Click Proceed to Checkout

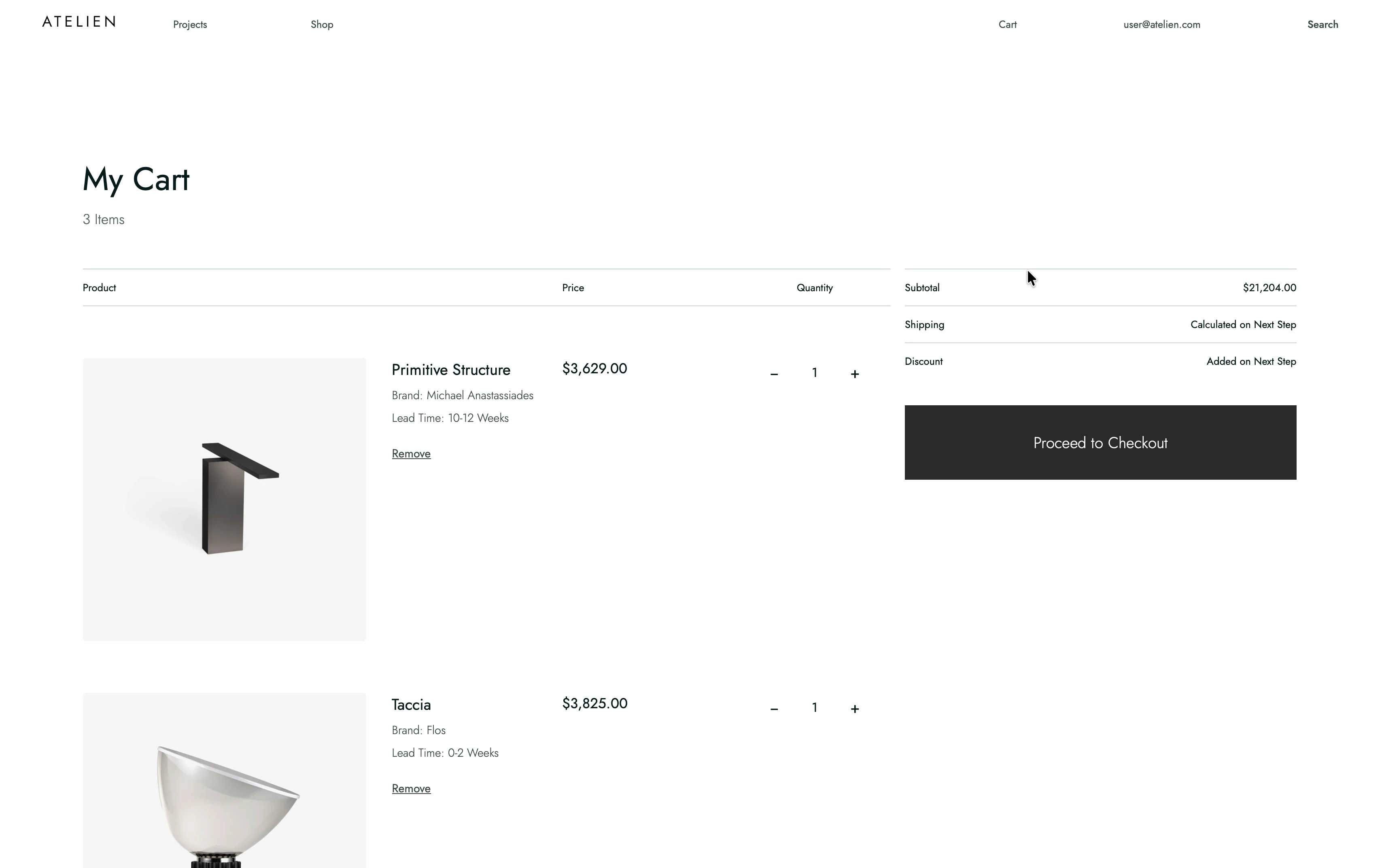coord(1100,442)
